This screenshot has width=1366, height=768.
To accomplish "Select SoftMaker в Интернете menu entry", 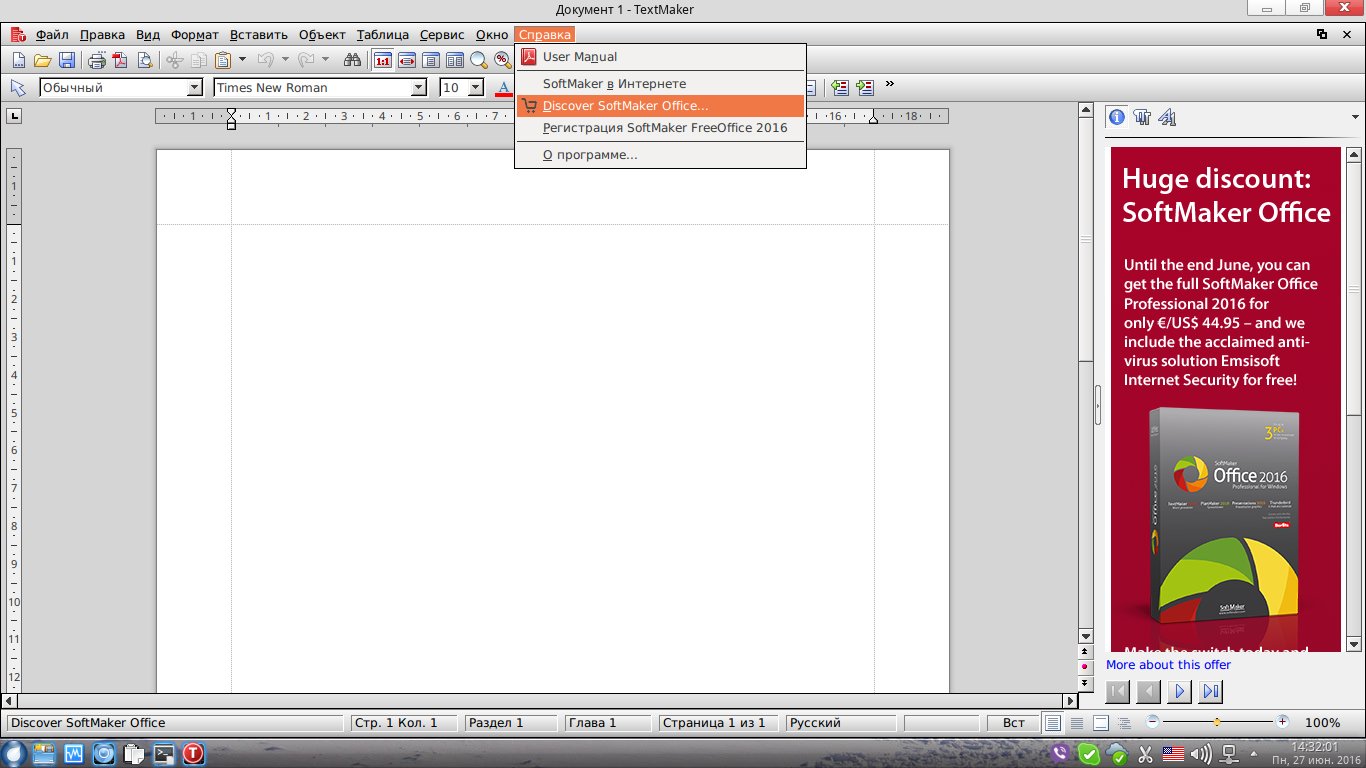I will coord(660,84).
